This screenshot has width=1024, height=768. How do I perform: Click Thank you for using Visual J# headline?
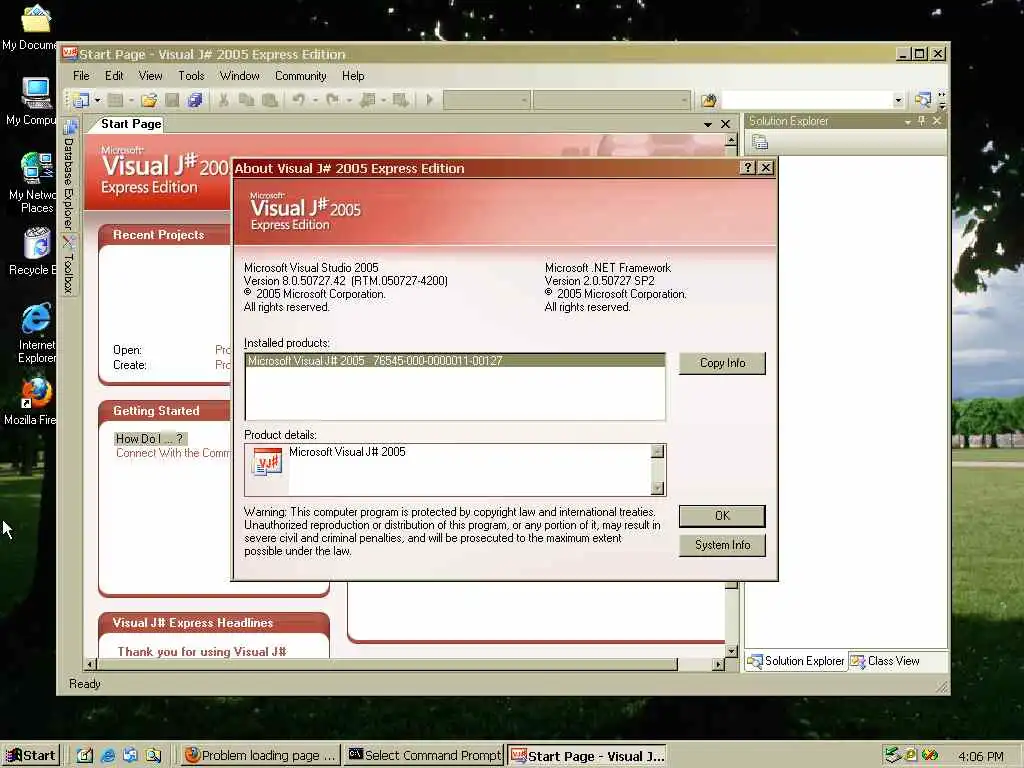[202, 652]
